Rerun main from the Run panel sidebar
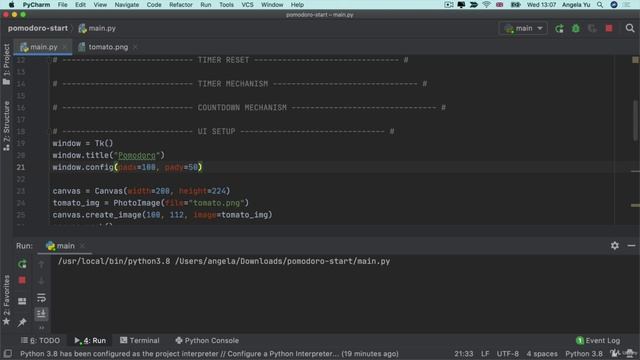Viewport: 640px width, 360px height. click(22, 264)
